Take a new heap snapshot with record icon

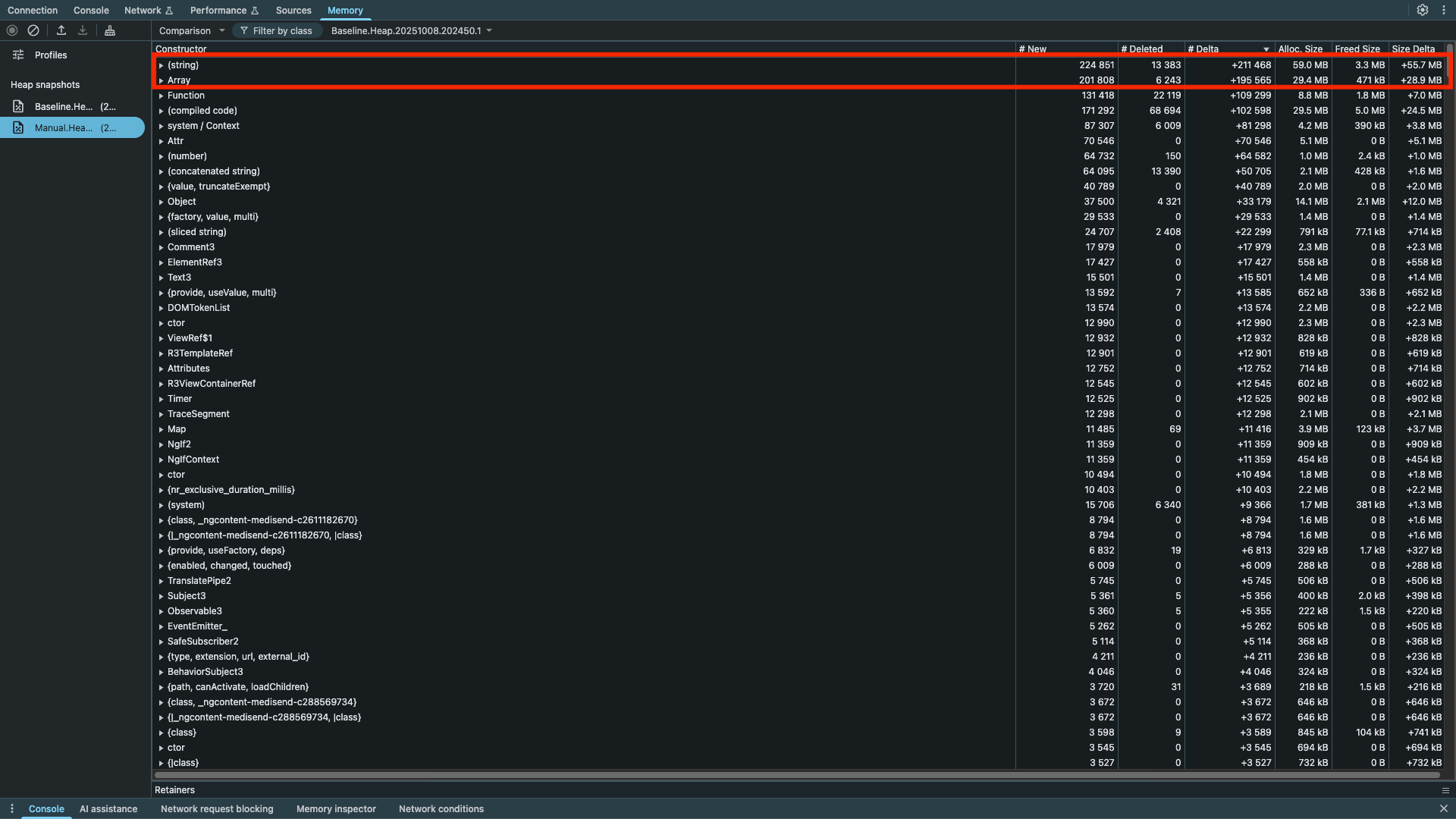[11, 30]
